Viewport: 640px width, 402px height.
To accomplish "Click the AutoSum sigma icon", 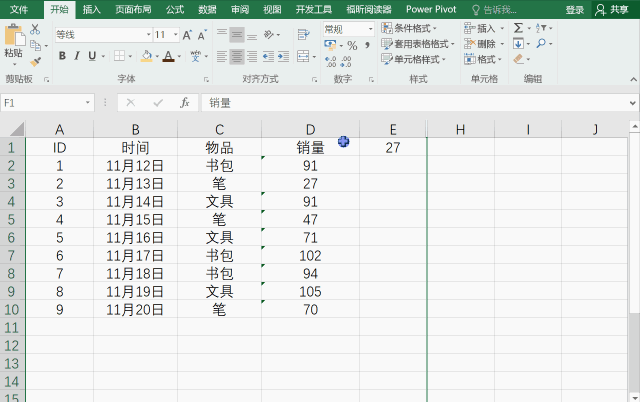I will (x=518, y=29).
